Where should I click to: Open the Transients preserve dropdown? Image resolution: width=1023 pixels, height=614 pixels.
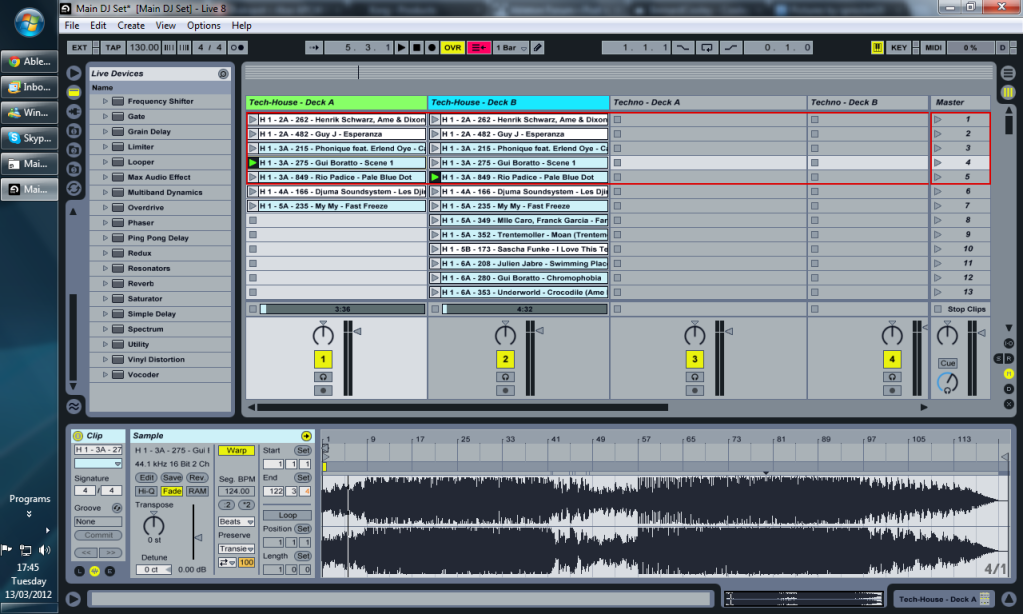[236, 549]
